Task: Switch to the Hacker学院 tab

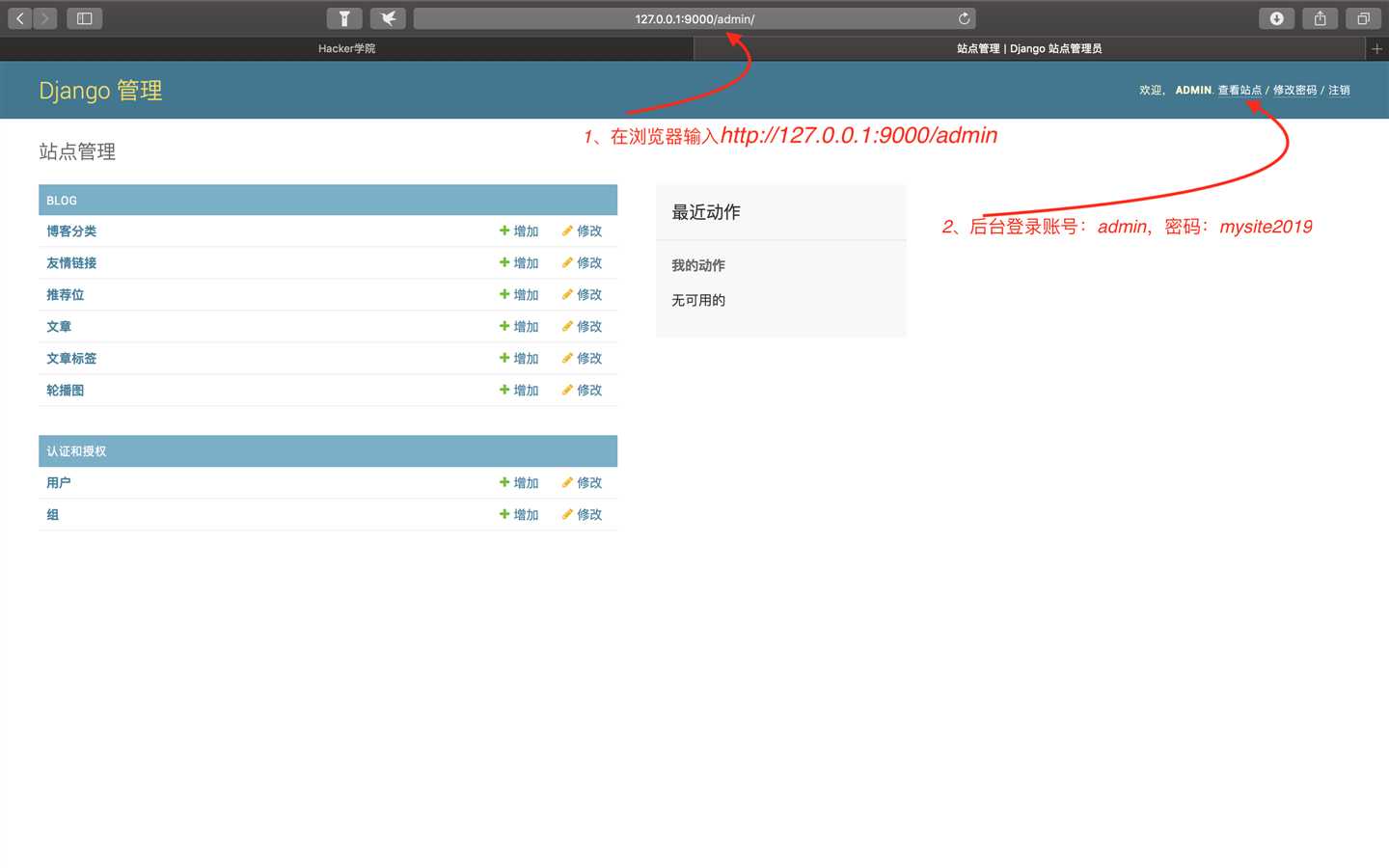Action: click(347, 48)
